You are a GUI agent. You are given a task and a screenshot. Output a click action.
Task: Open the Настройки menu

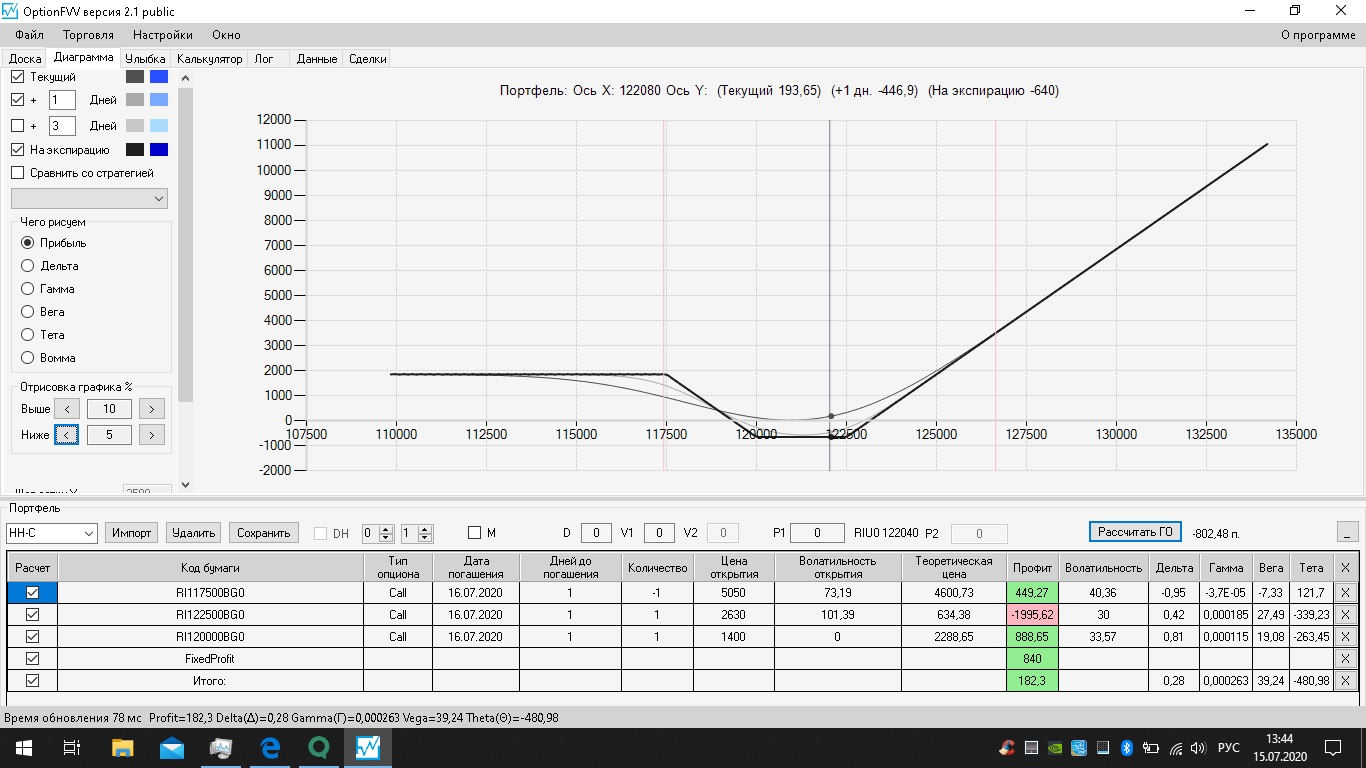coord(163,35)
